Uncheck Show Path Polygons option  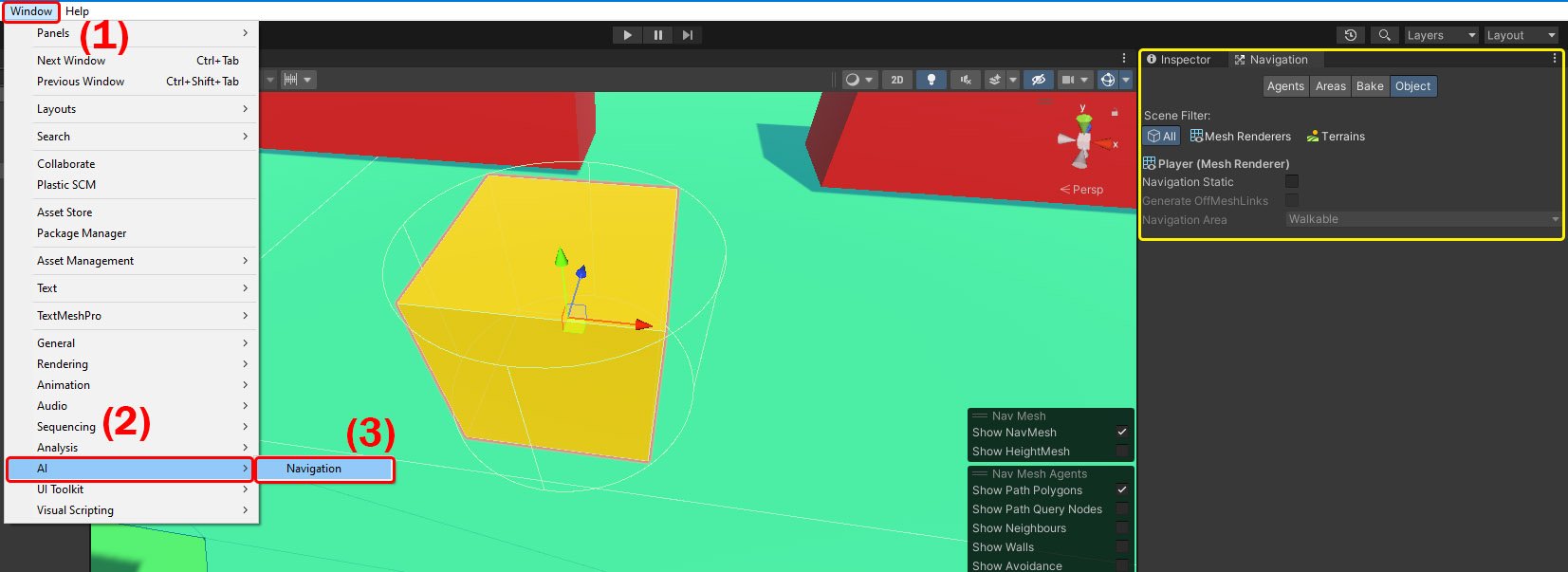click(x=1122, y=489)
